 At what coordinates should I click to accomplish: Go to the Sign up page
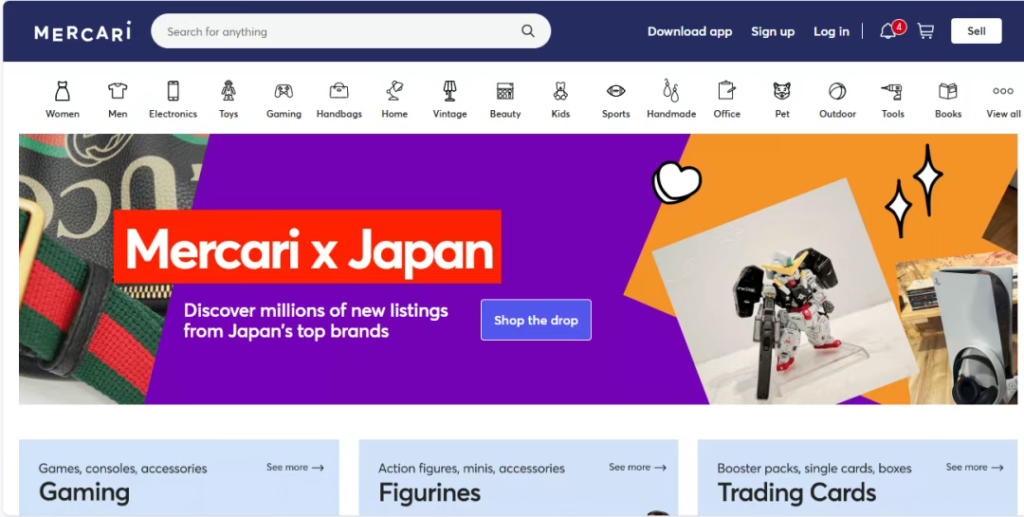pyautogui.click(x=773, y=31)
